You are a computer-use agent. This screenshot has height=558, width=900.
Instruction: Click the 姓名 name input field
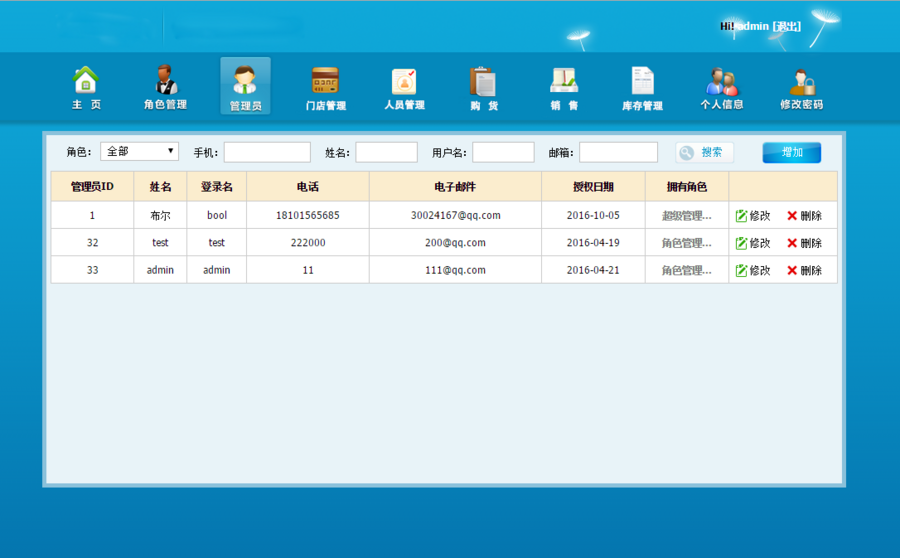(x=386, y=152)
